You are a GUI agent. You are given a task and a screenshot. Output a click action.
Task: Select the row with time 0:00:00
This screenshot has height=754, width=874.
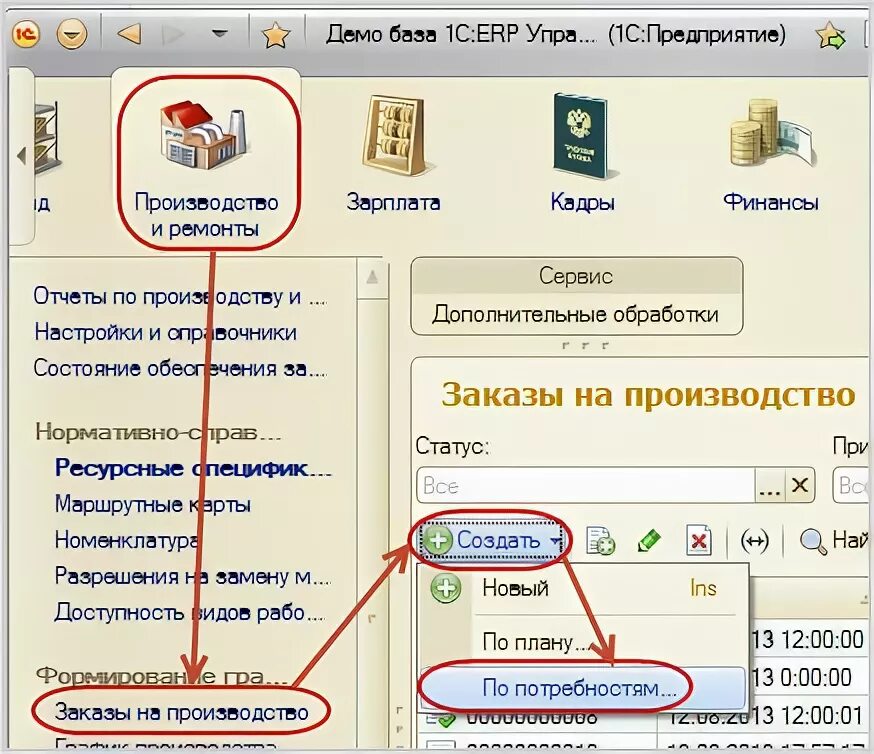click(x=807, y=677)
